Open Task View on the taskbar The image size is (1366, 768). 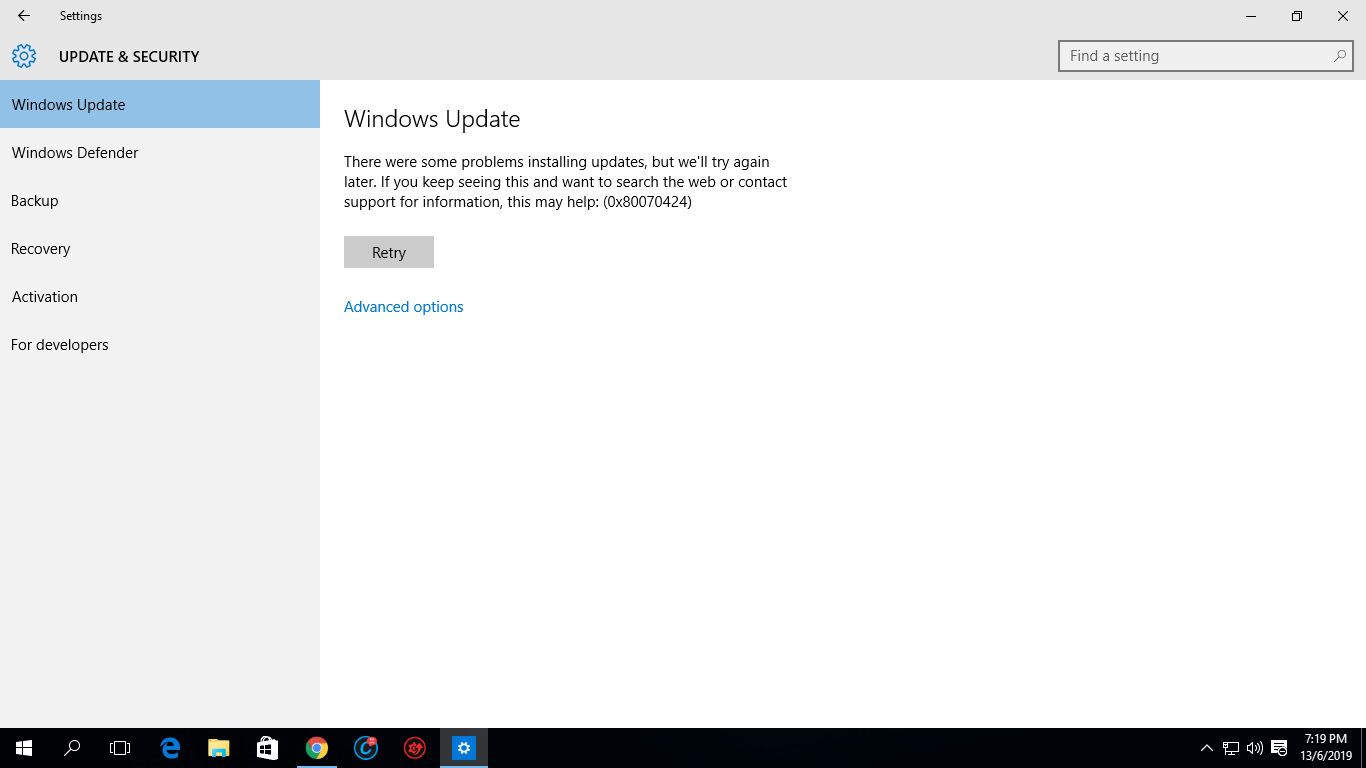click(120, 748)
